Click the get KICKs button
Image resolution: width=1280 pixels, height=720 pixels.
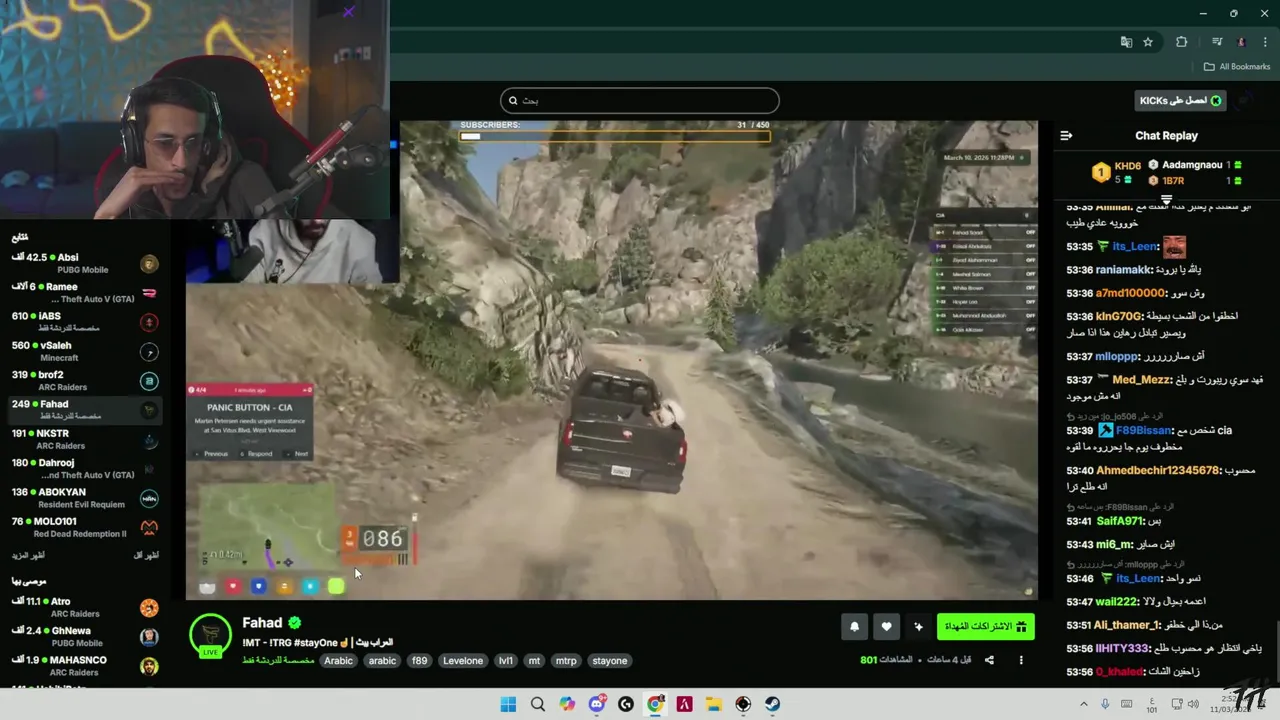tap(1181, 100)
